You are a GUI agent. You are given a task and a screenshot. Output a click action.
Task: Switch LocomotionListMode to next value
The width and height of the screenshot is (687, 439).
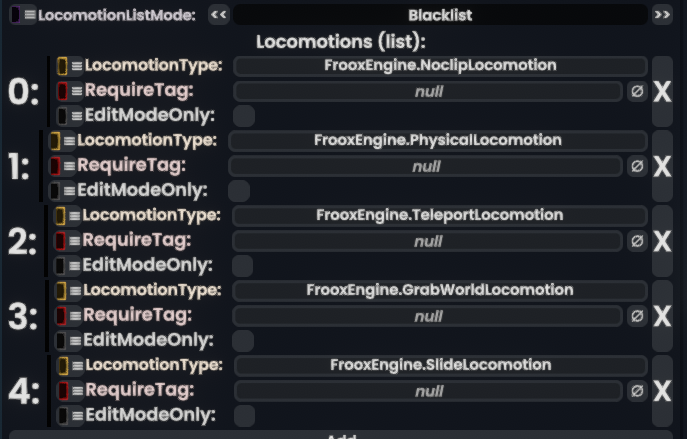coord(662,15)
